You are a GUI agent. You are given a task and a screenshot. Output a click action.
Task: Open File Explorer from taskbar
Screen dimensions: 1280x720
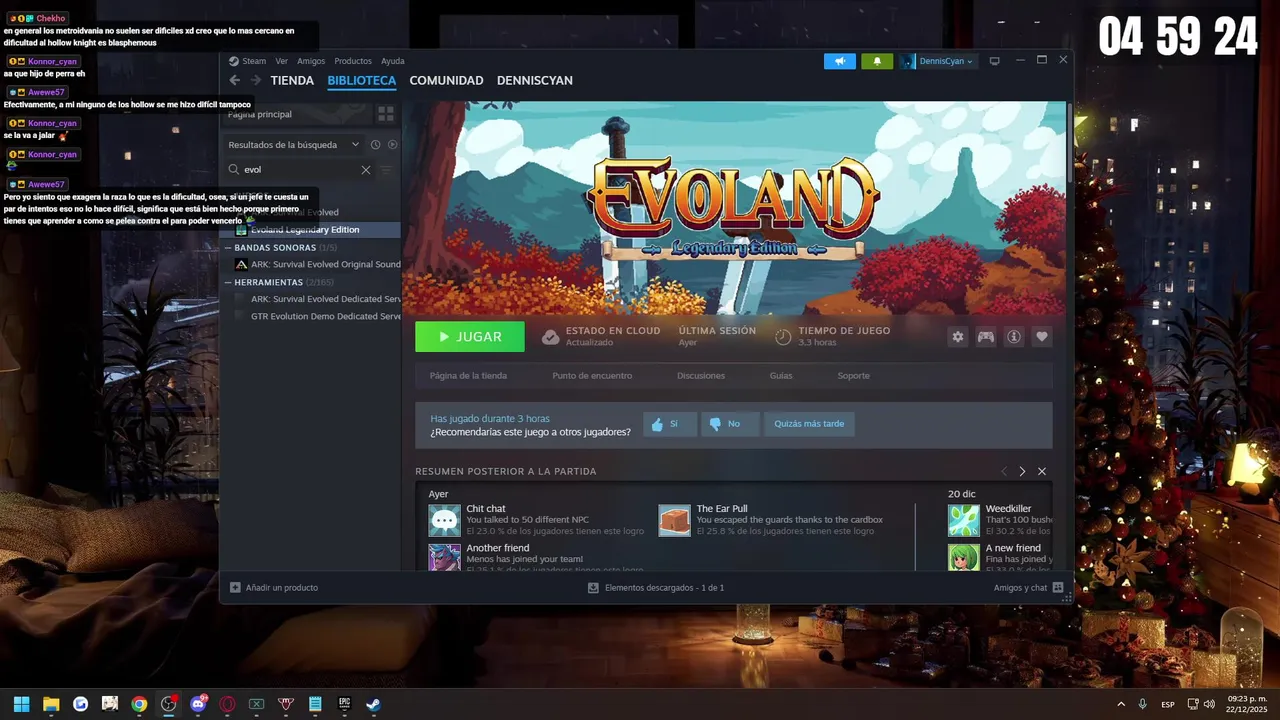tap(51, 704)
